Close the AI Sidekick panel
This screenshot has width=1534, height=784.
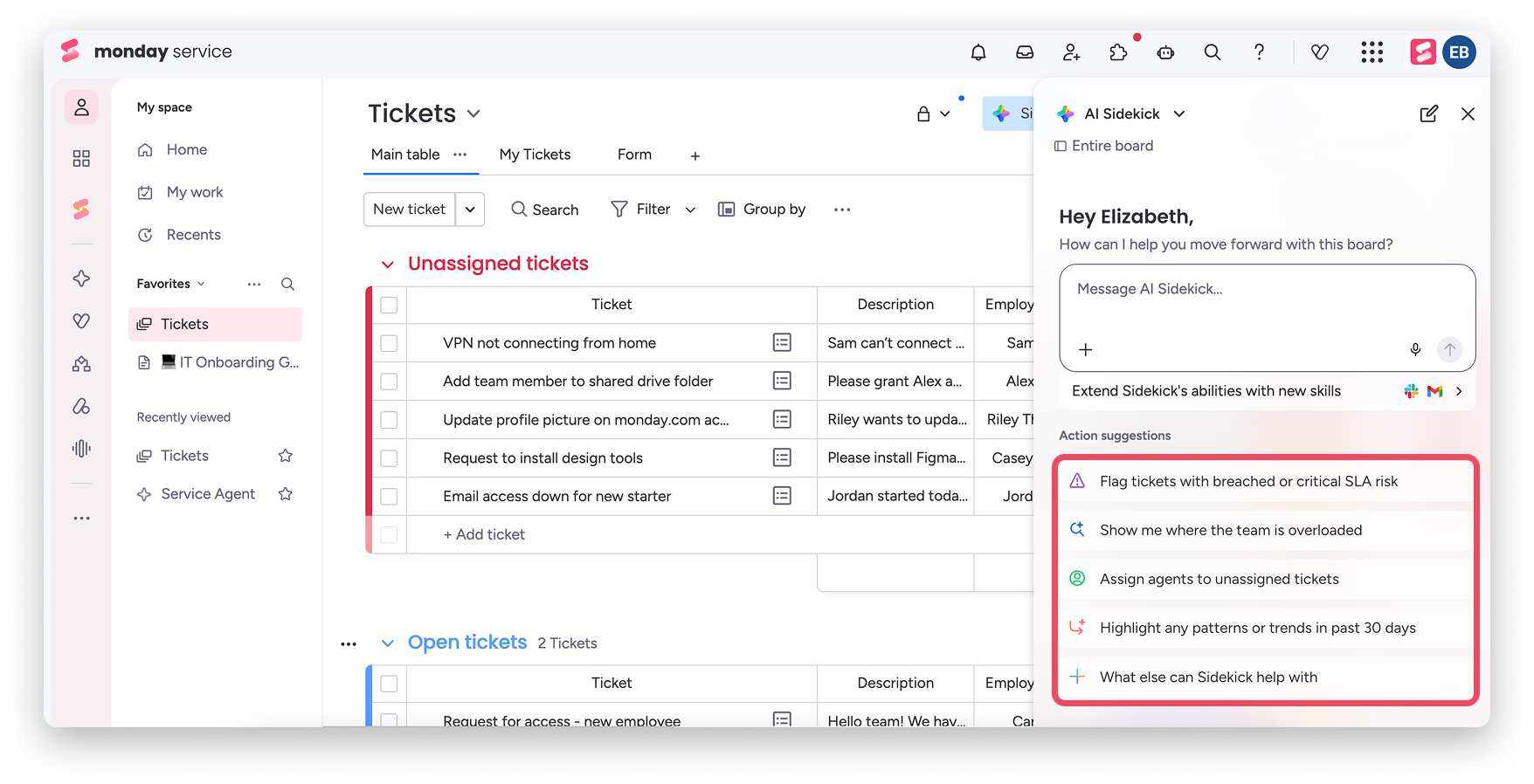point(1468,113)
